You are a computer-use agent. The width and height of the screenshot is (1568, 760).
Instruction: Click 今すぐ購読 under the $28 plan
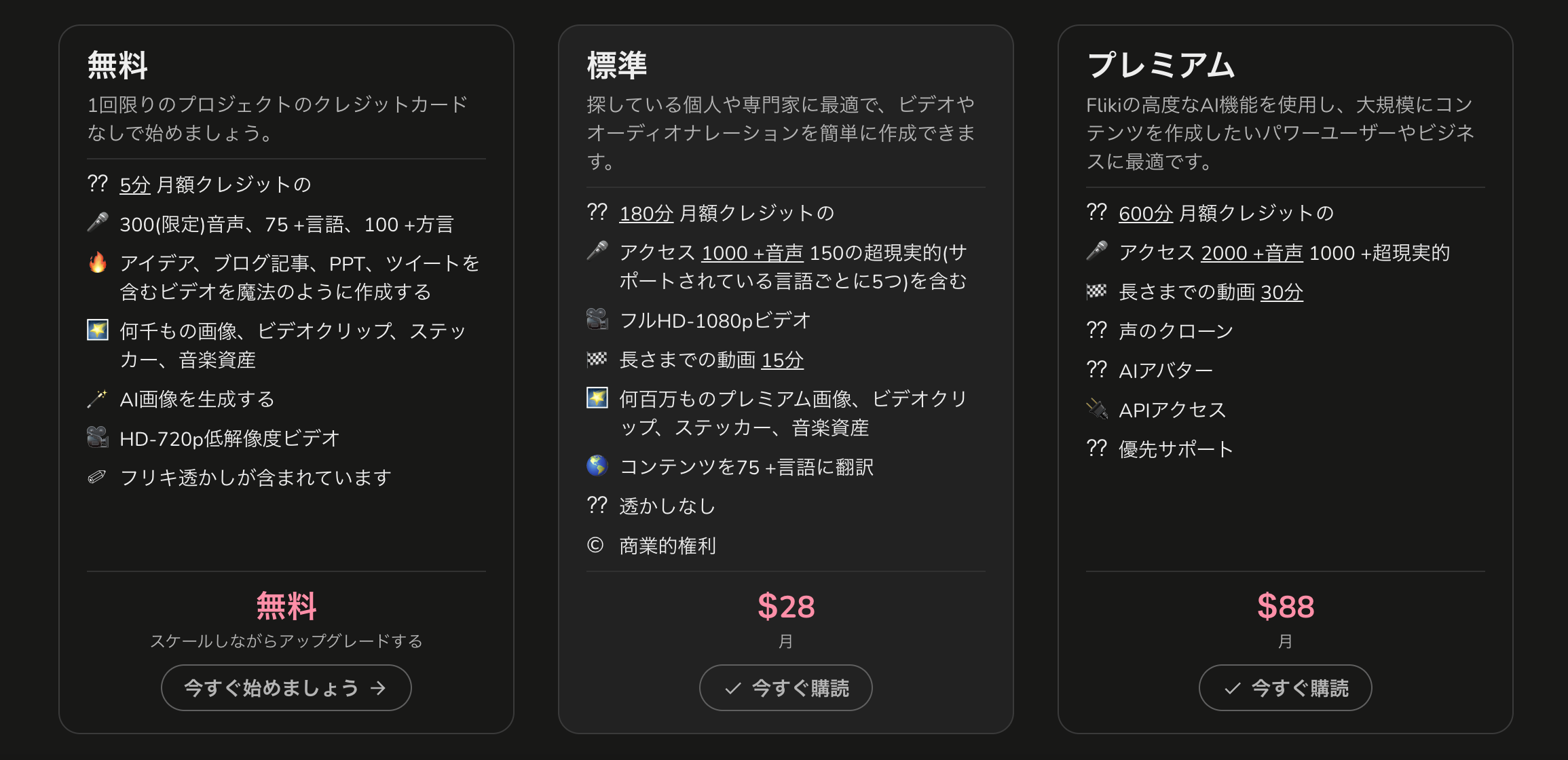[x=785, y=688]
